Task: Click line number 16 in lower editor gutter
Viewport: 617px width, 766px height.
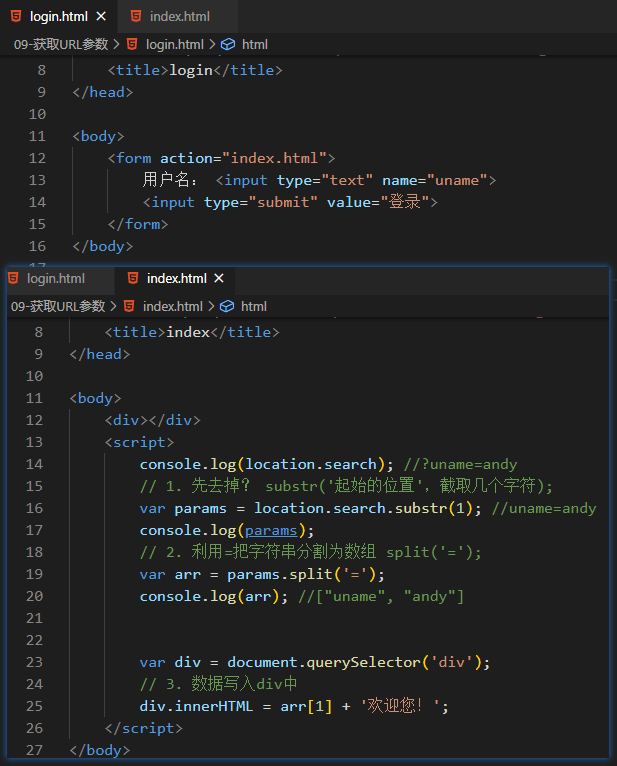Action: (34, 508)
